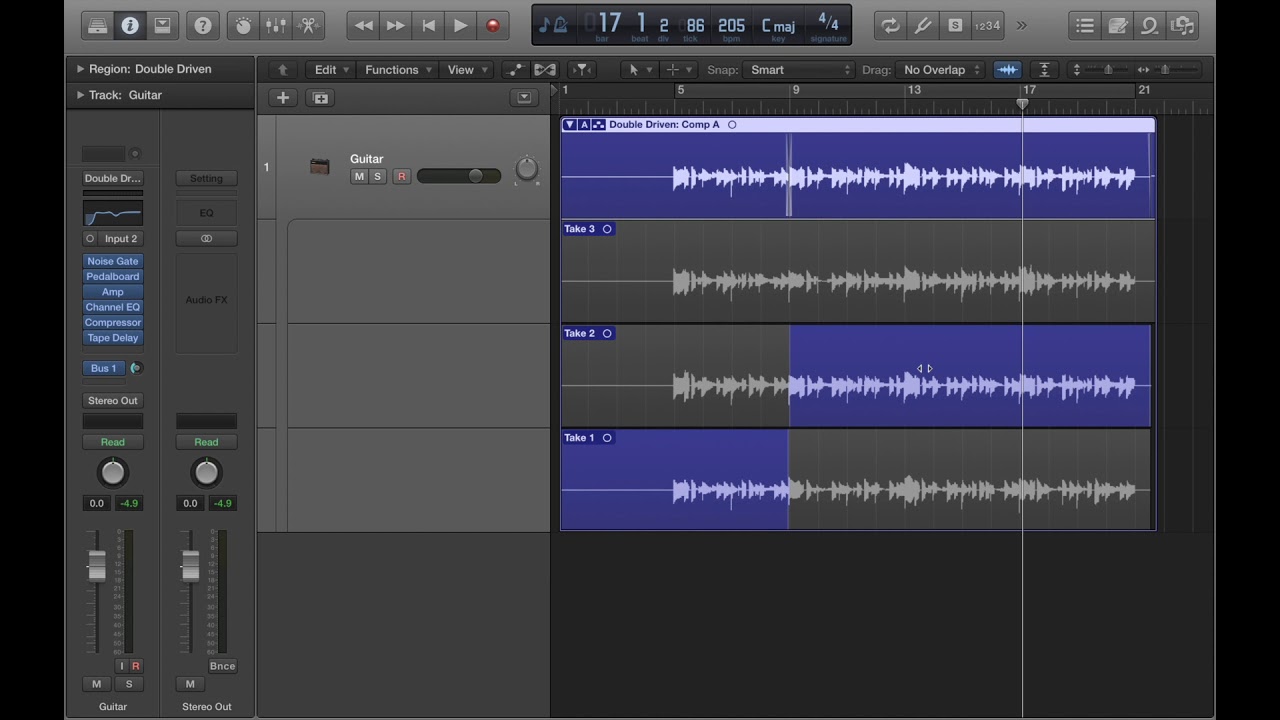Image resolution: width=1280 pixels, height=720 pixels.
Task: Open the View menu
Action: pos(466,70)
